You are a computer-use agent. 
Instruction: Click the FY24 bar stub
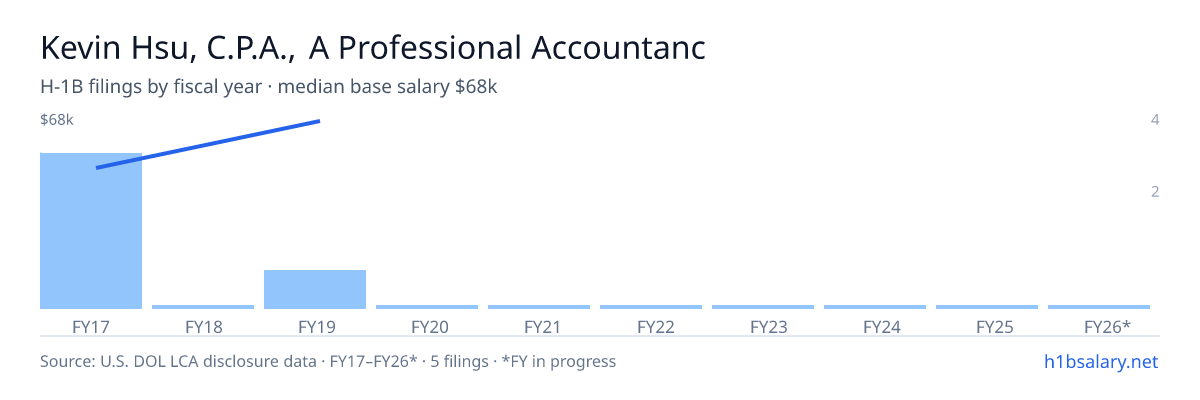coord(875,307)
